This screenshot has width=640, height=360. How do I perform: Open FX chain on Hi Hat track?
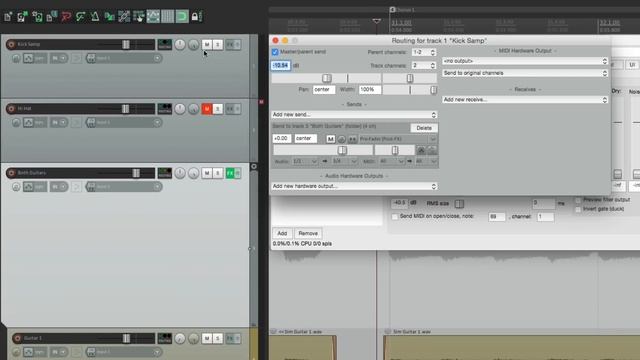[230, 109]
